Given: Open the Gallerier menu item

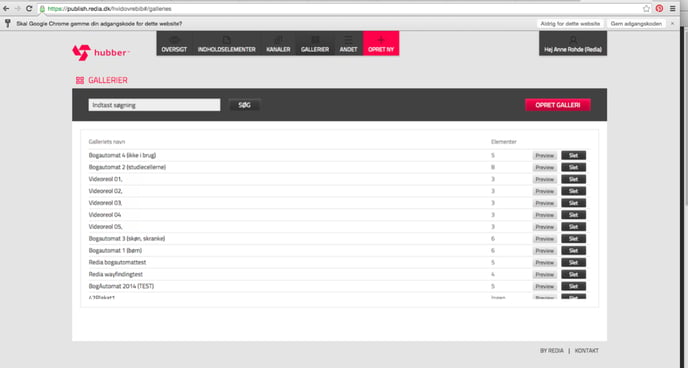Looking at the screenshot, I should point(315,43).
